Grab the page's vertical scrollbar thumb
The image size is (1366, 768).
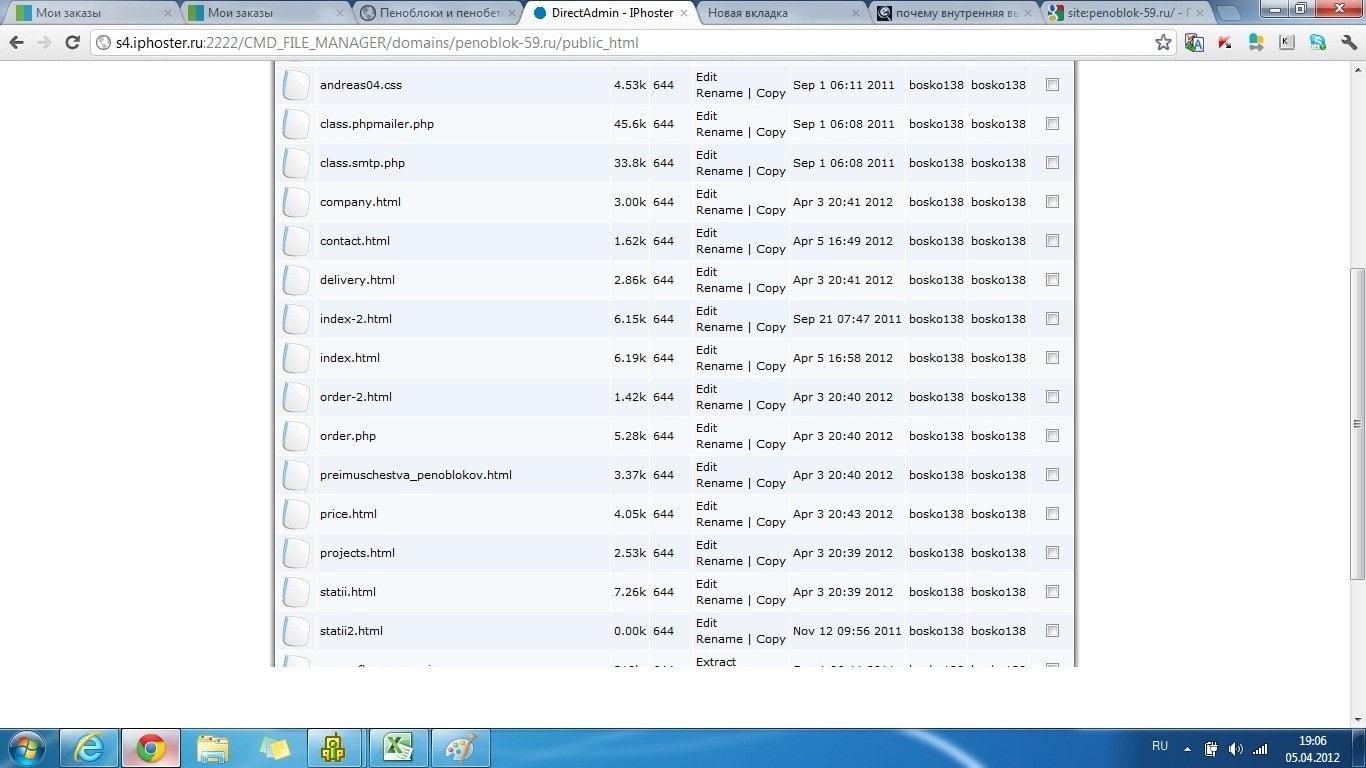pos(1357,423)
